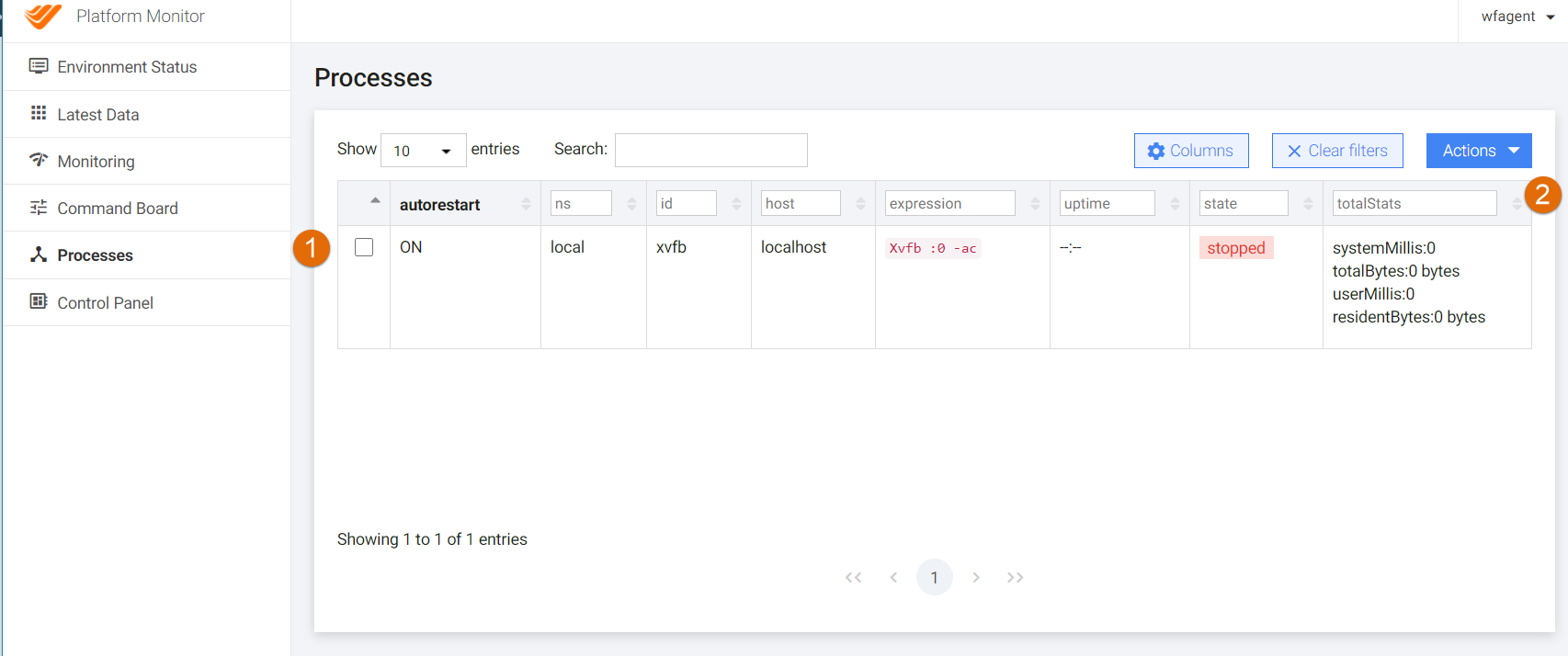The image size is (1568, 656).
Task: Go to the next page
Action: (x=976, y=577)
